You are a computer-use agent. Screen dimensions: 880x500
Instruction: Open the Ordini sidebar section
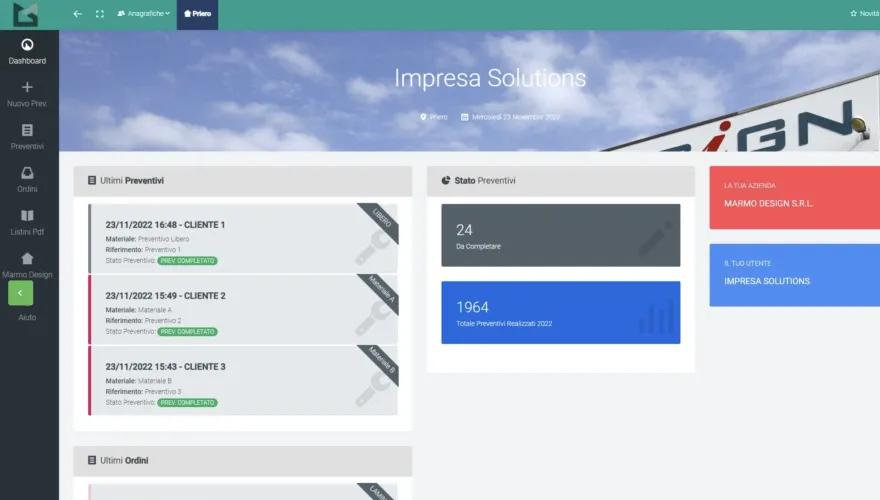coord(27,180)
